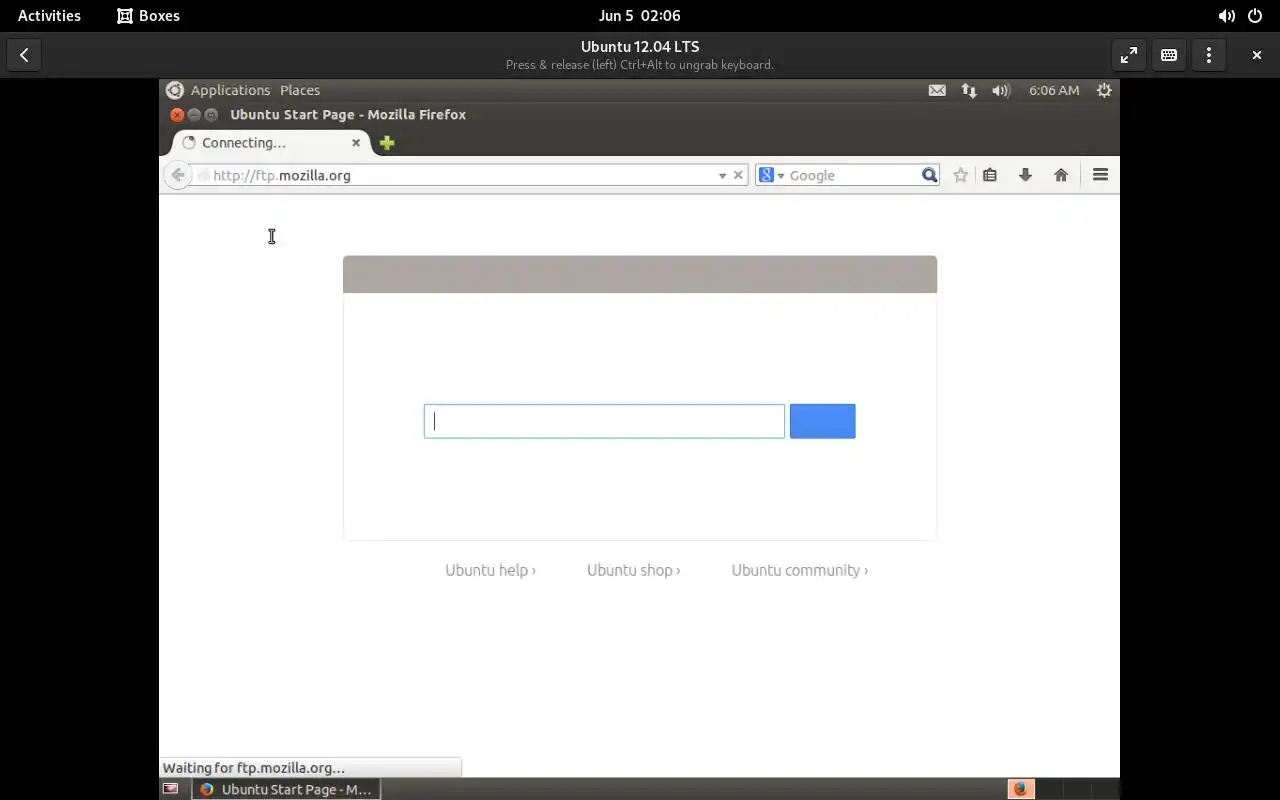Select the Connecting... tab
This screenshot has height=800, width=1280.
pos(270,143)
